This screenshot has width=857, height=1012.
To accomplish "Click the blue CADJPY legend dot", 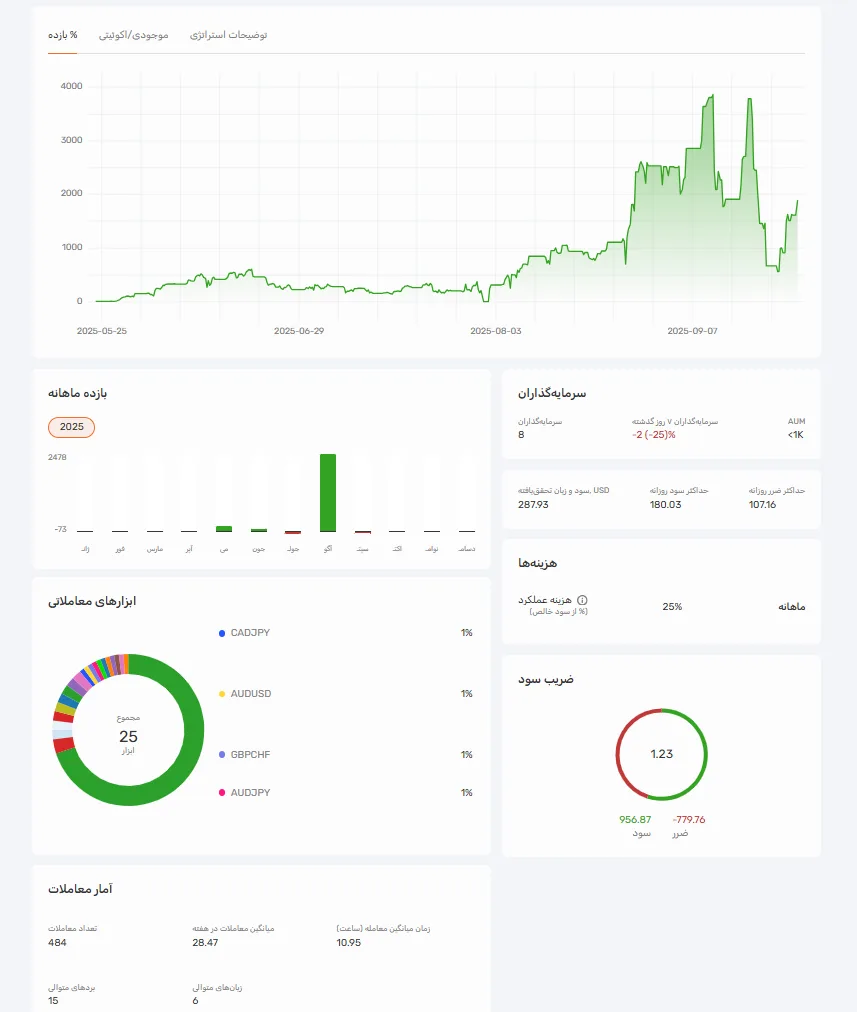I will click(221, 633).
